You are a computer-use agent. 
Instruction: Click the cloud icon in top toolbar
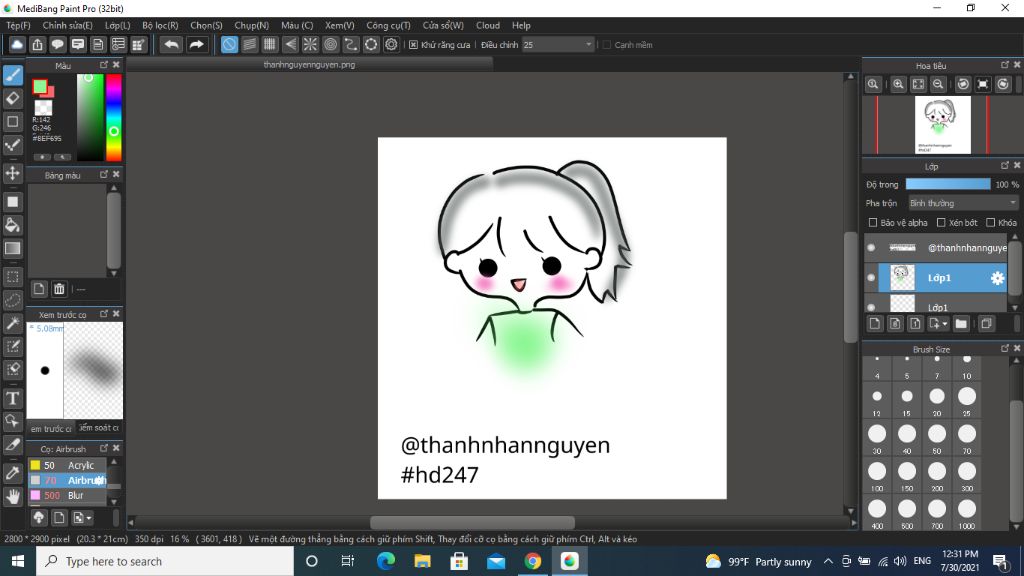pyautogui.click(x=17, y=44)
